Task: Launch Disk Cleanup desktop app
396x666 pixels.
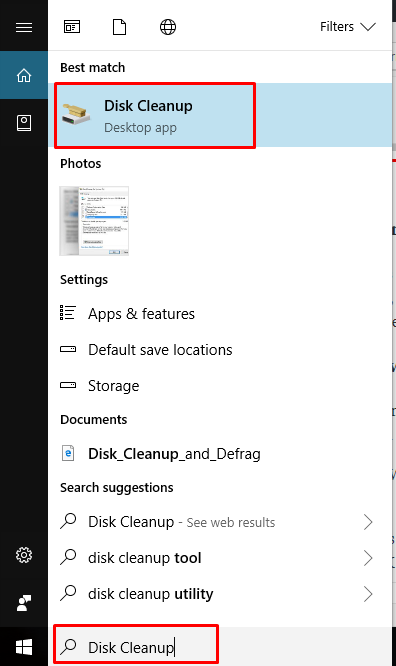Action: [x=220, y=115]
